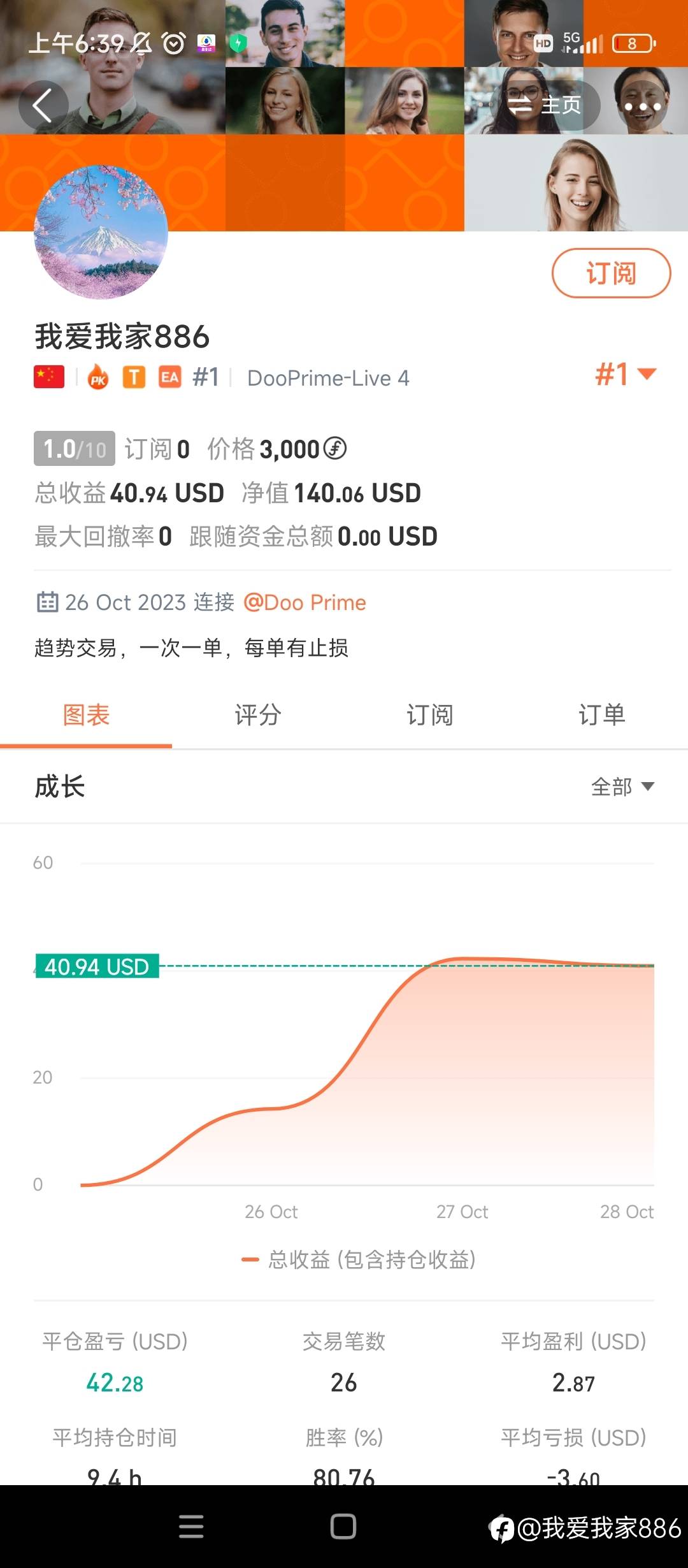Expand the #1 account dropdown
The height and width of the screenshot is (1568, 688).
click(x=626, y=374)
